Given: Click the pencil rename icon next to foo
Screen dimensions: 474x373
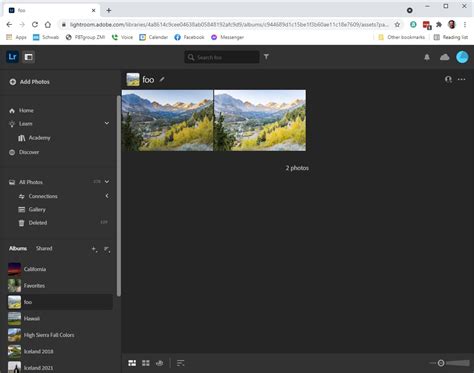Looking at the screenshot, I should tap(162, 79).
